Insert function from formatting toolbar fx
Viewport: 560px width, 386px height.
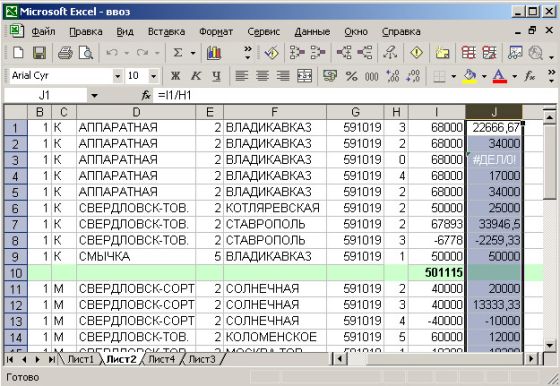[530, 76]
